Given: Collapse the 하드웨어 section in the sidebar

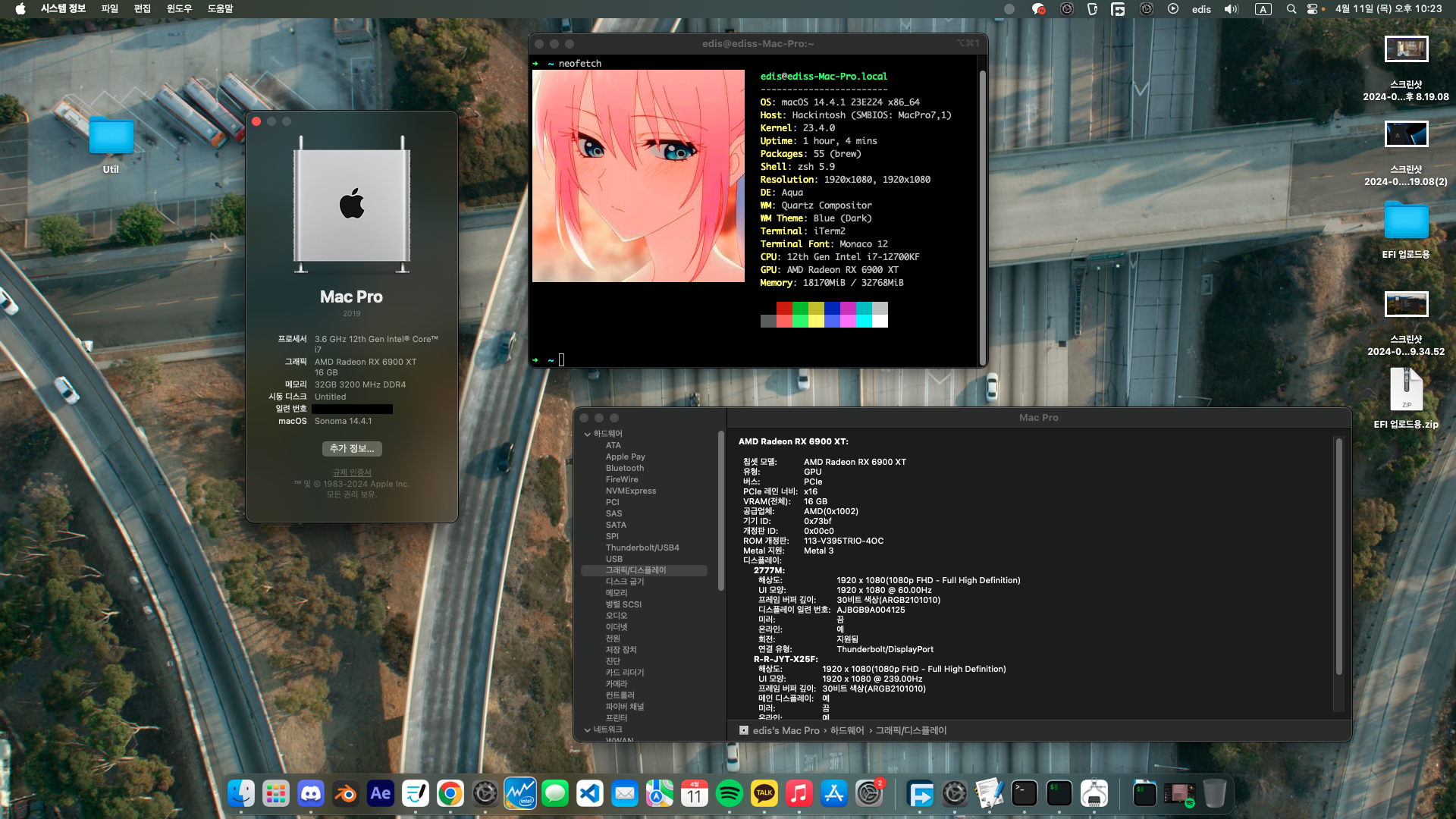Looking at the screenshot, I should point(588,435).
